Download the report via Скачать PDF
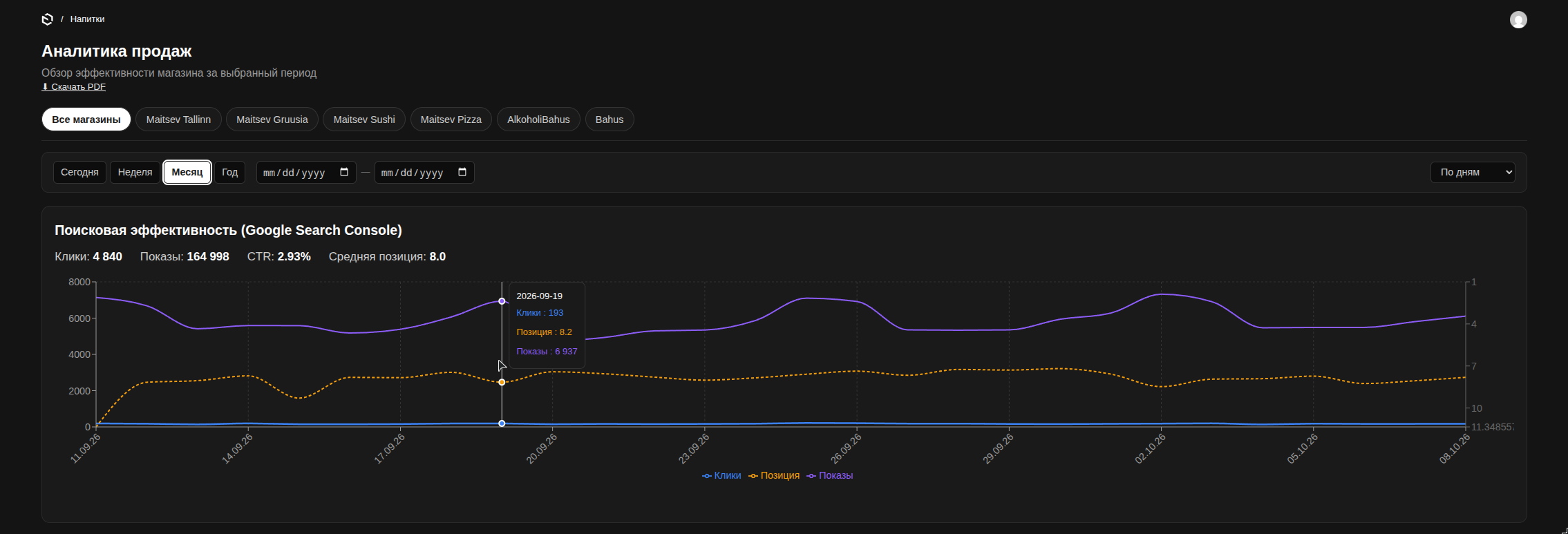The width and height of the screenshot is (1568, 534). coord(73,87)
